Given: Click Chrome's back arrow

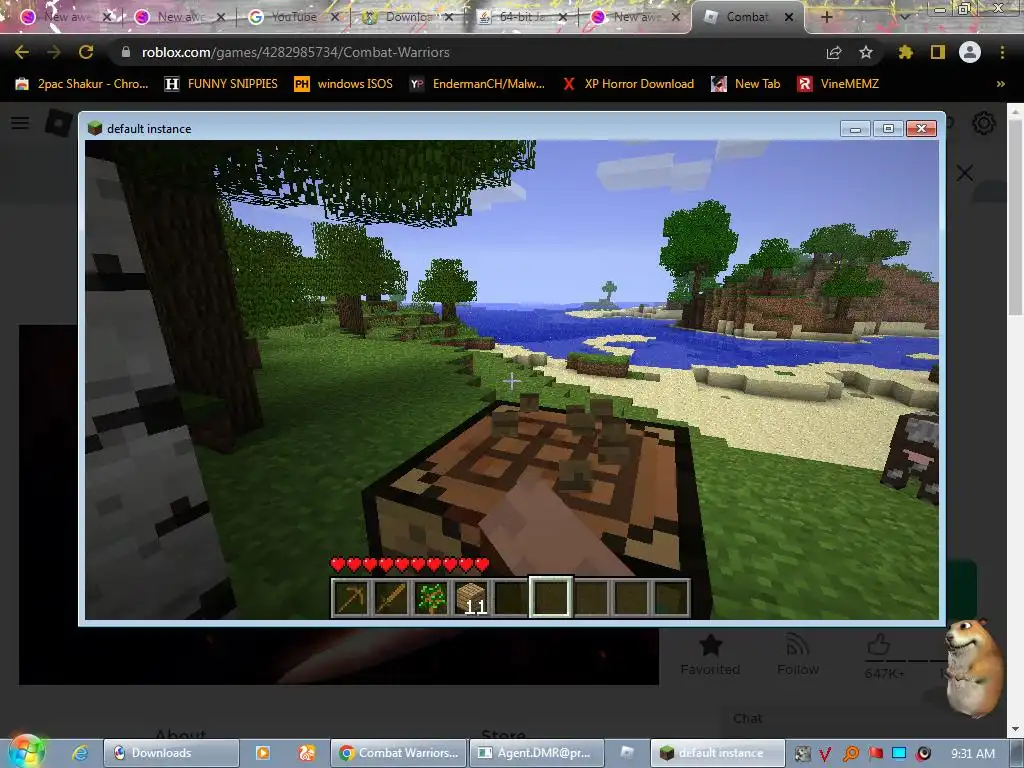Looking at the screenshot, I should 22,52.
